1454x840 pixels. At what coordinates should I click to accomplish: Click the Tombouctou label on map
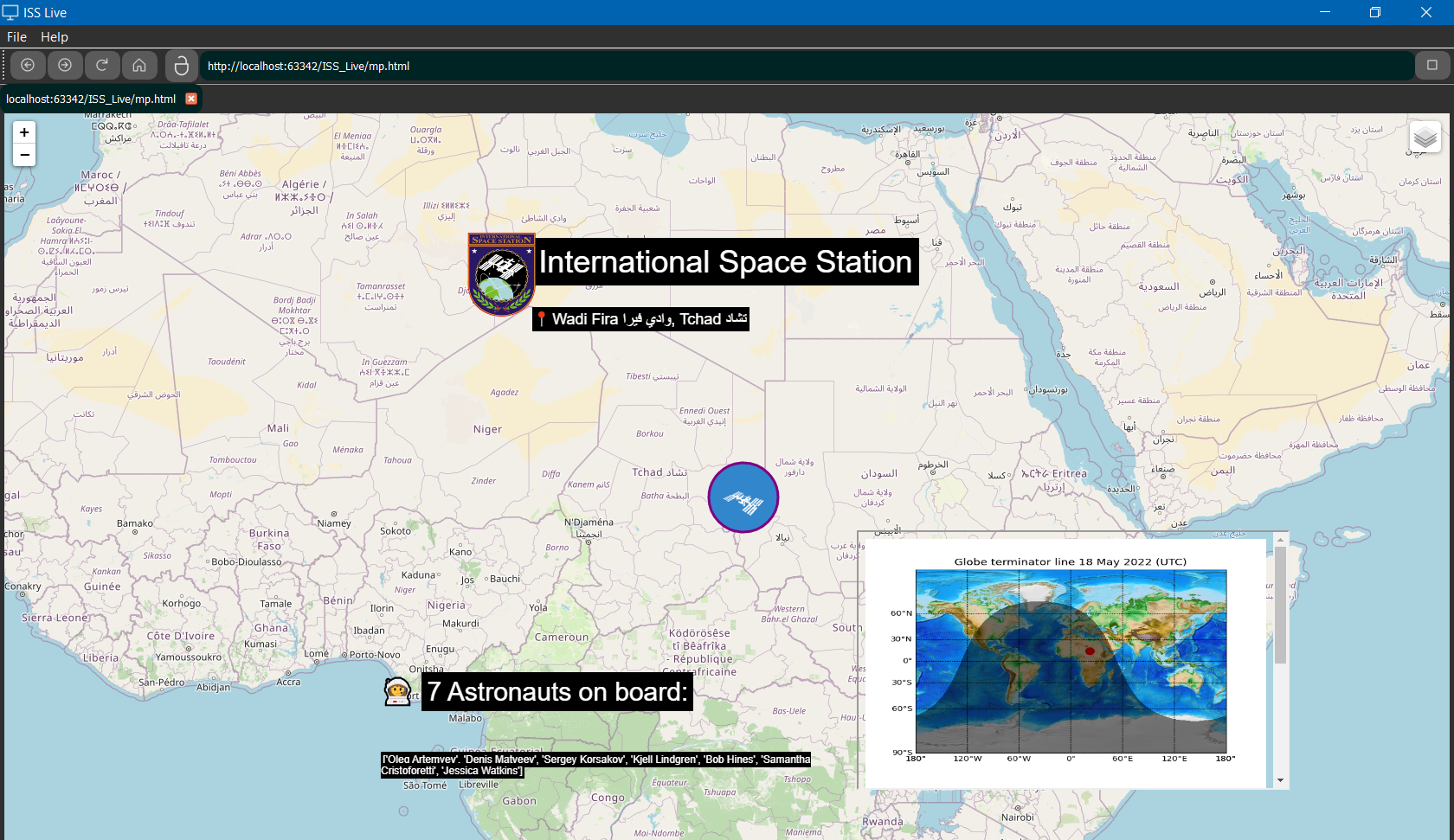click(233, 460)
